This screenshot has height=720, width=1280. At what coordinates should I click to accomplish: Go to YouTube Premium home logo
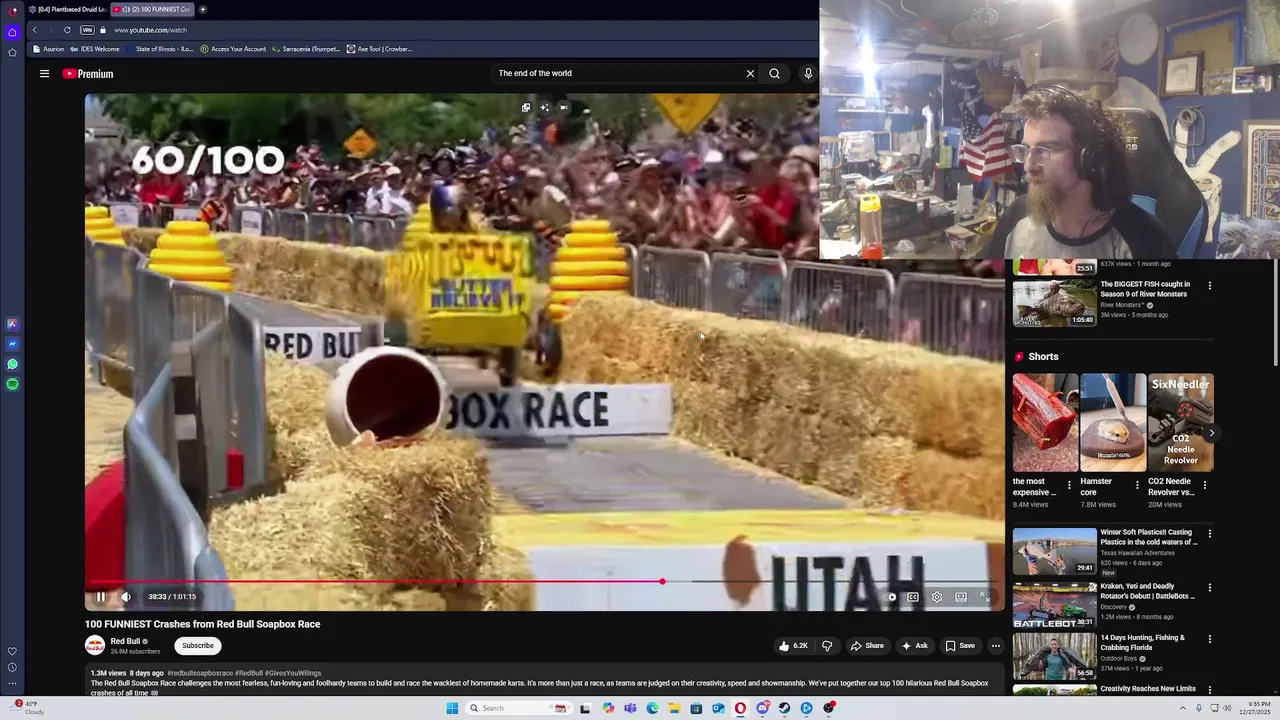click(88, 74)
